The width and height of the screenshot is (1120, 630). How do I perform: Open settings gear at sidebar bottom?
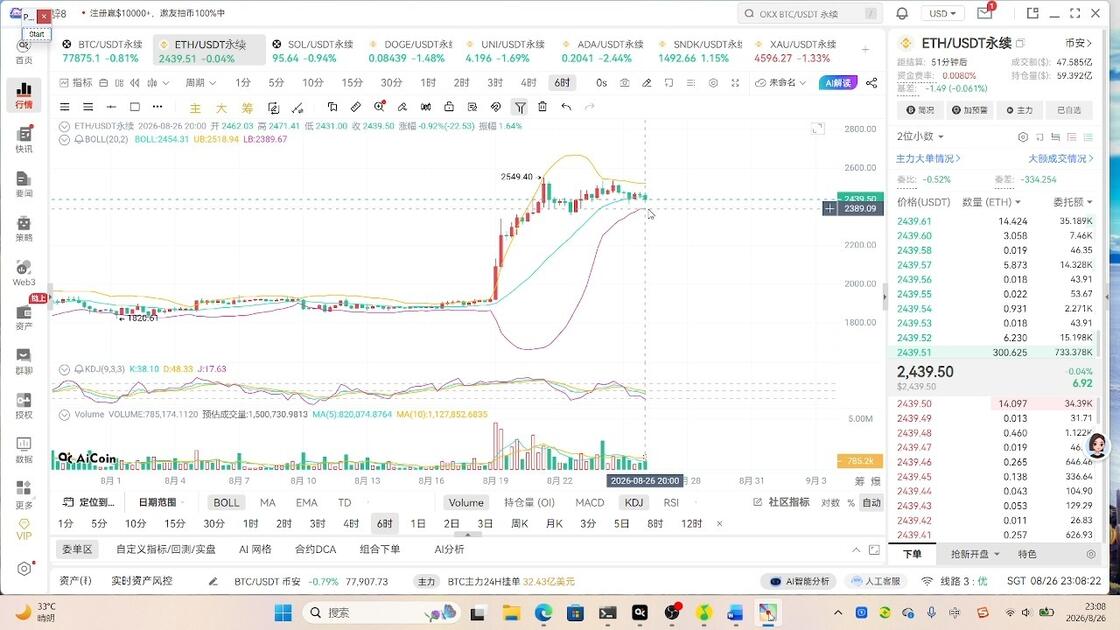coord(24,569)
